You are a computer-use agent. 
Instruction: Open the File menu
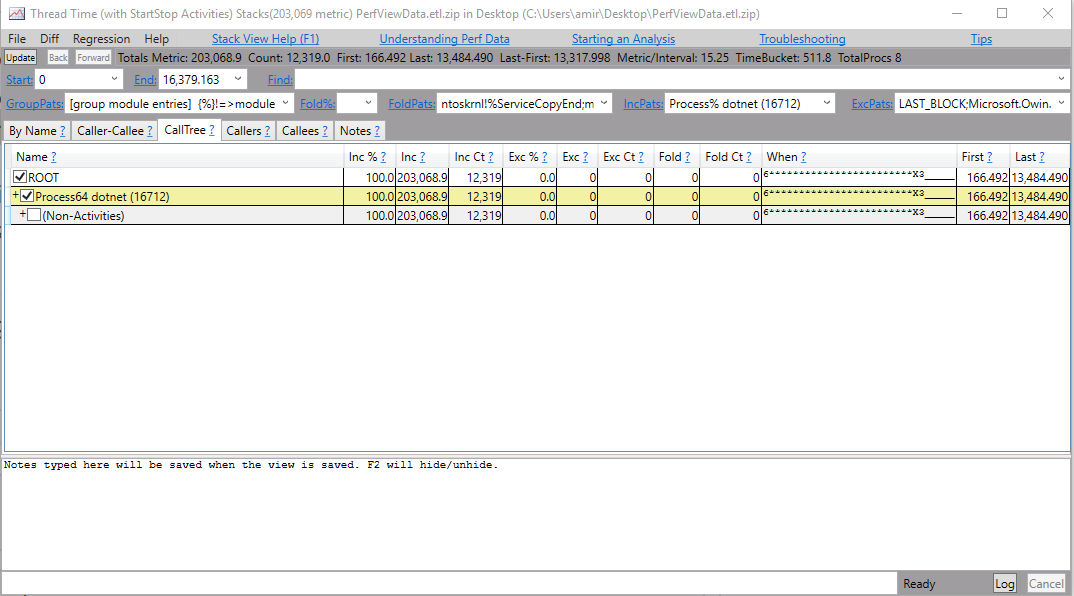(15, 38)
